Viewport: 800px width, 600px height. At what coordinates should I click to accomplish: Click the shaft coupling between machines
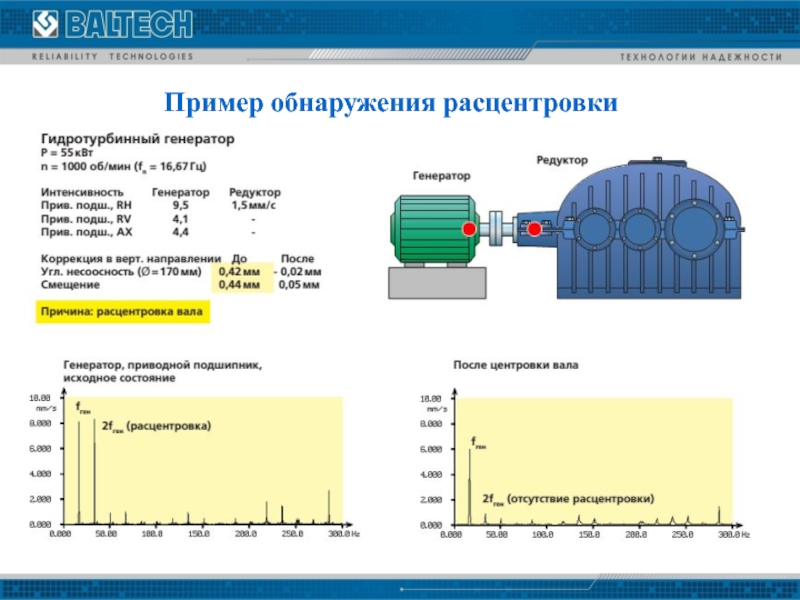(496, 229)
